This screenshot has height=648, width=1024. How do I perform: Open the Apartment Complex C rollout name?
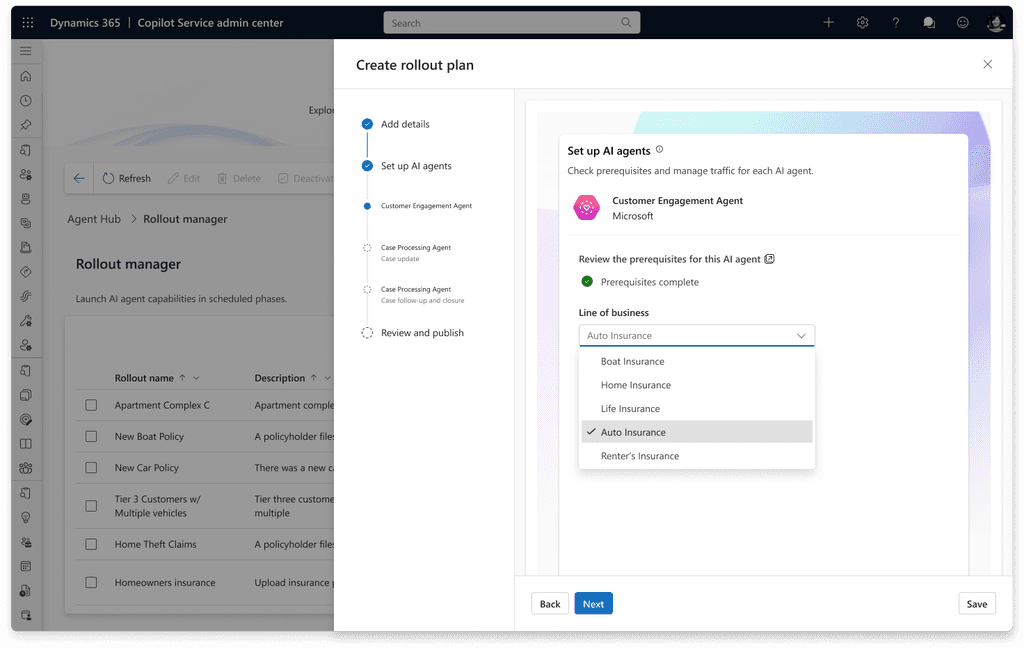tap(162, 406)
